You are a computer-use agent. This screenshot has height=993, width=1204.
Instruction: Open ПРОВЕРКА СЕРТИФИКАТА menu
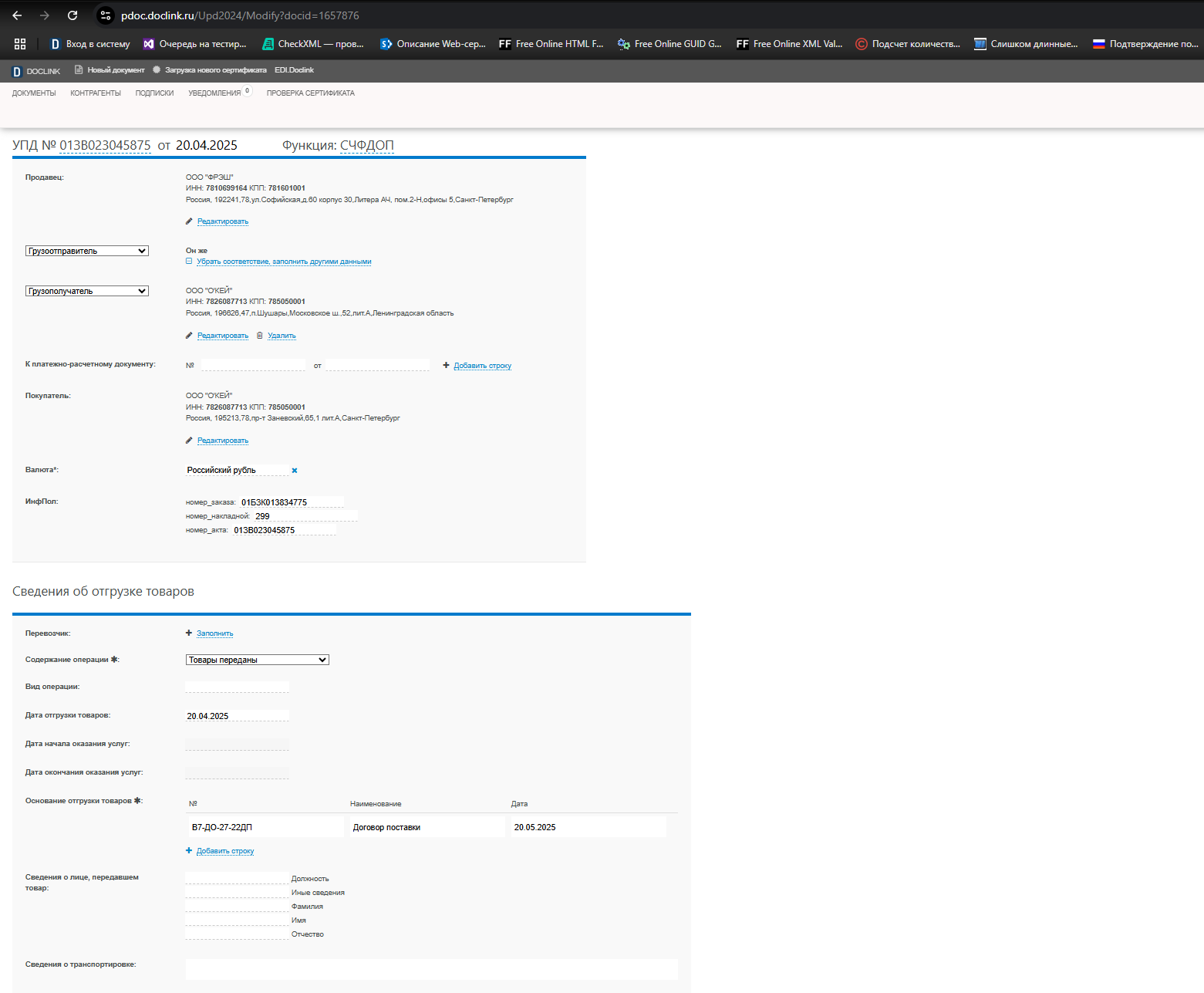pyautogui.click(x=311, y=93)
